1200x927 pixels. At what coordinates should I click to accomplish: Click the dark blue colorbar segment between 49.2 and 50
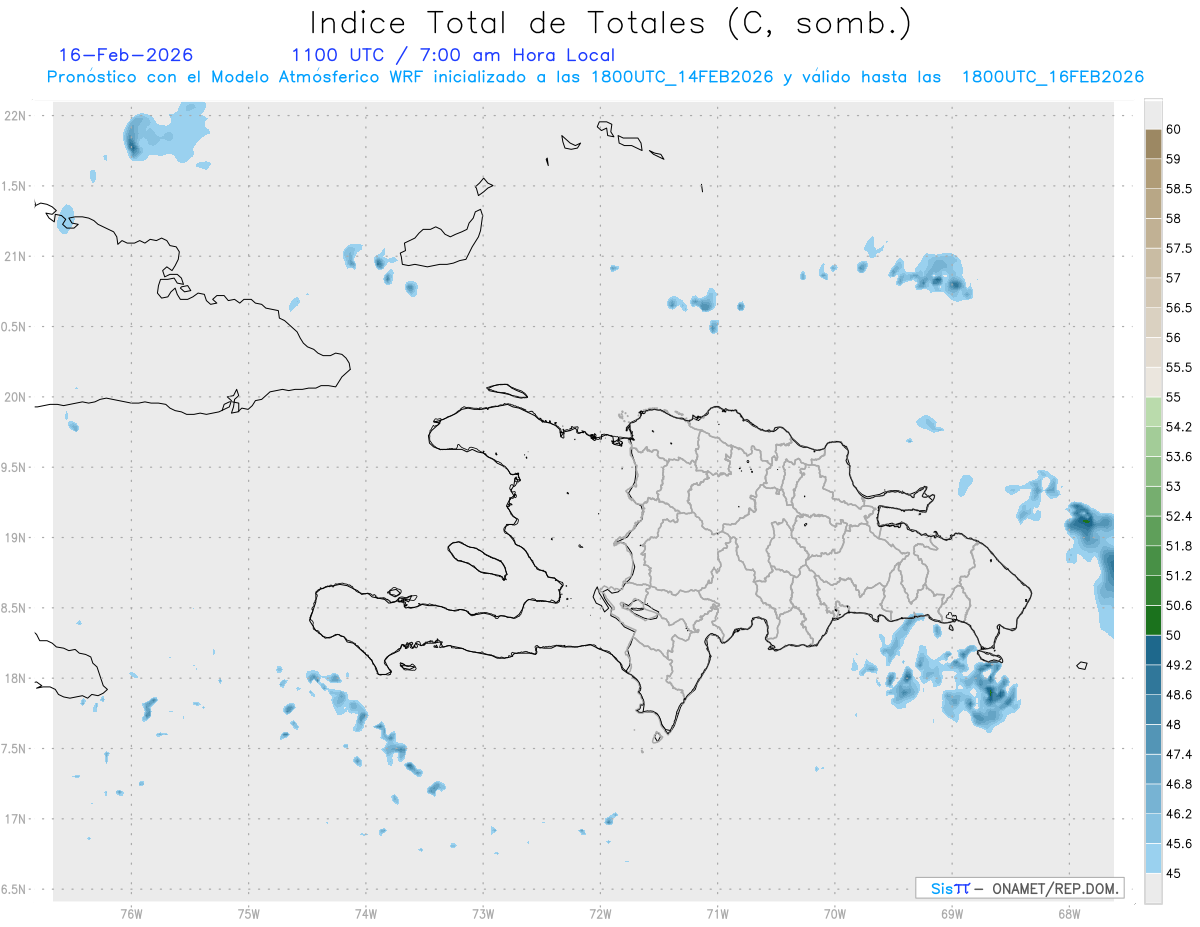[x=1153, y=650]
